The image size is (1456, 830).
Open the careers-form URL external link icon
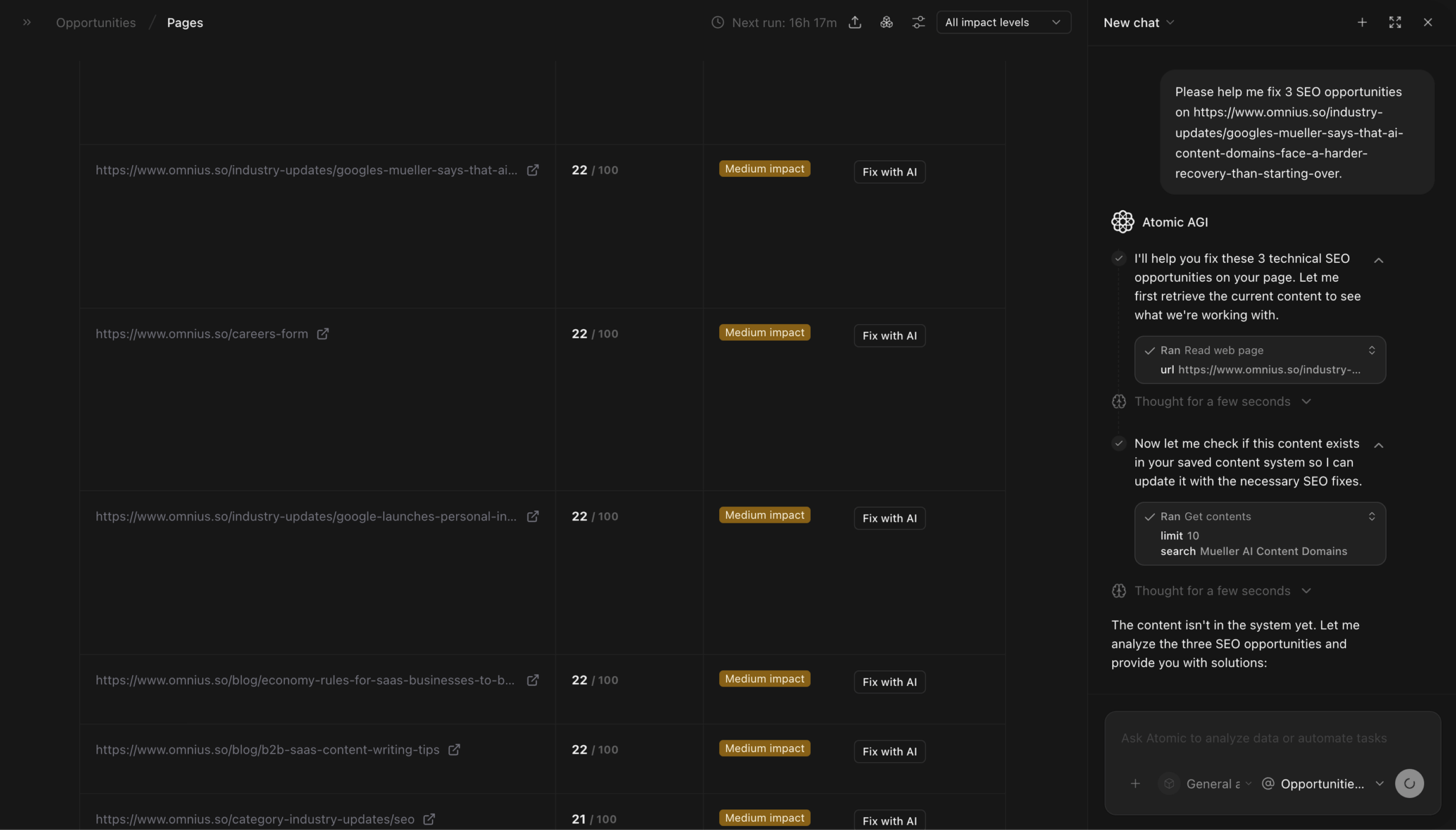click(x=323, y=334)
